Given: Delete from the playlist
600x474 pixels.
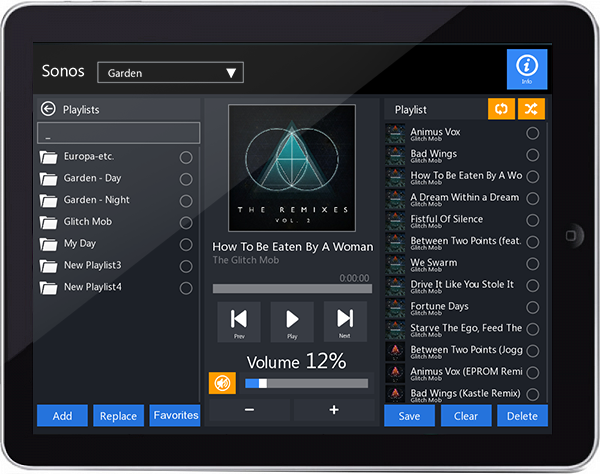Looking at the screenshot, I should click(522, 415).
